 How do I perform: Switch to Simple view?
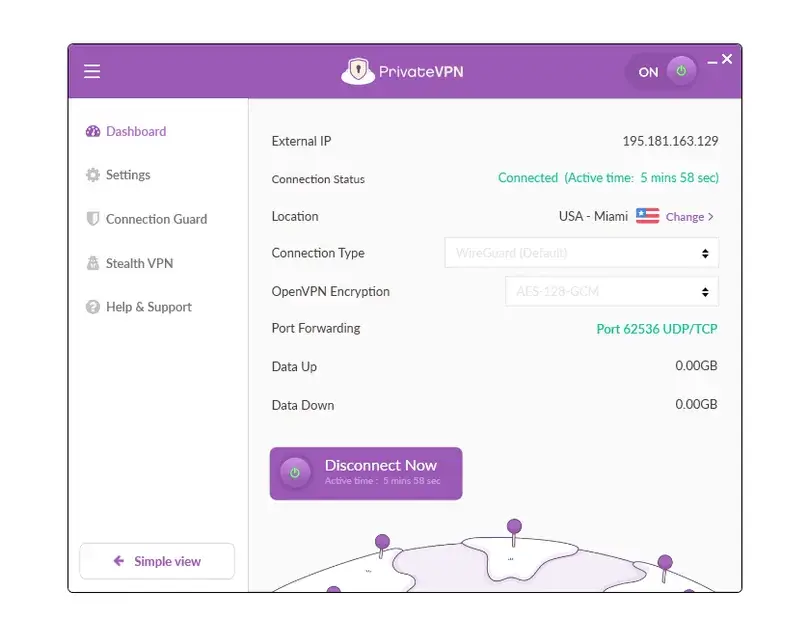[x=157, y=561]
